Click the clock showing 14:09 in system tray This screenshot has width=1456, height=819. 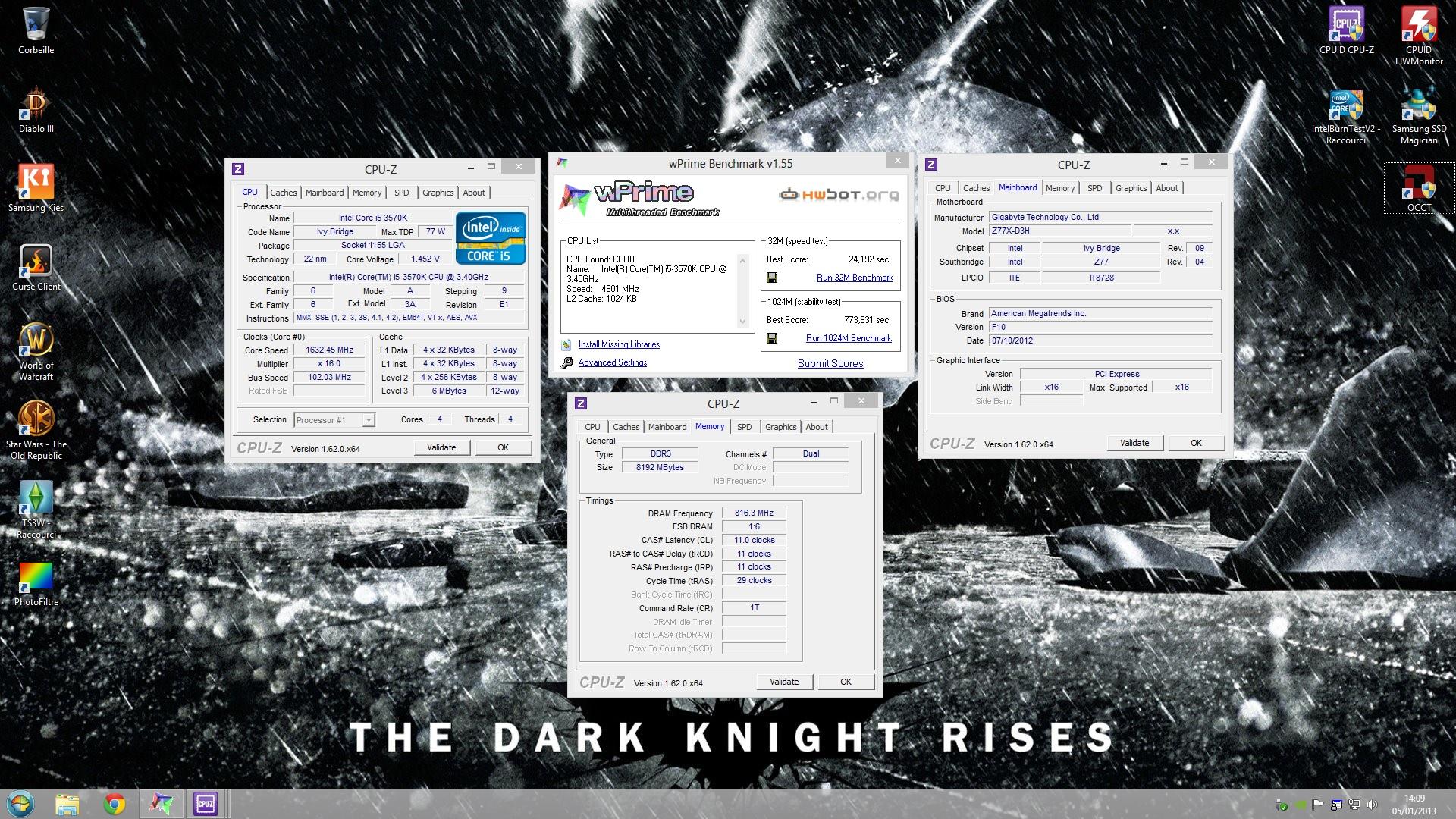coord(1414,799)
